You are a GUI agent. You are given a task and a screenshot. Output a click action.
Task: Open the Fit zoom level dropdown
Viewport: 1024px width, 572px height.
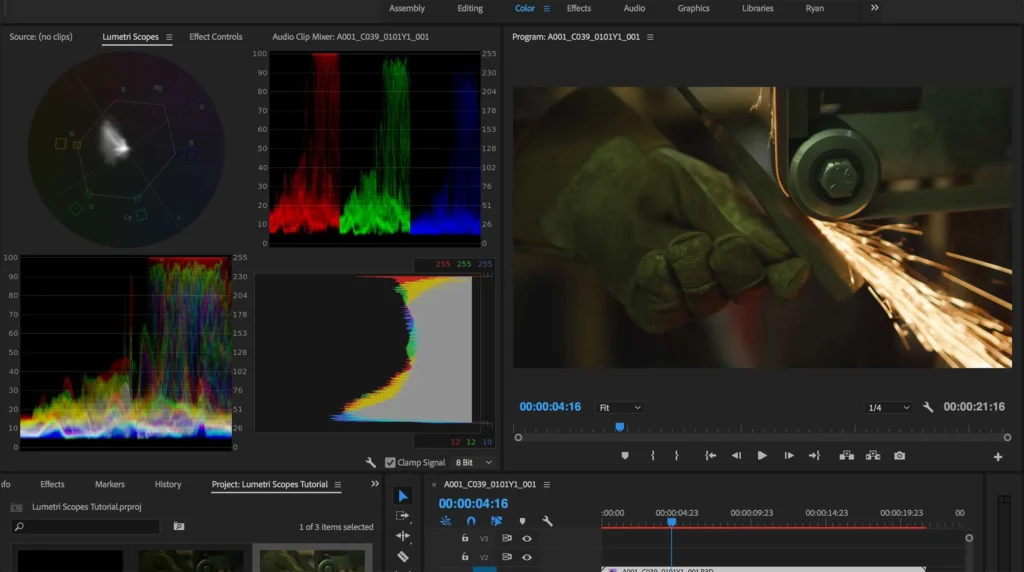[x=620, y=407]
